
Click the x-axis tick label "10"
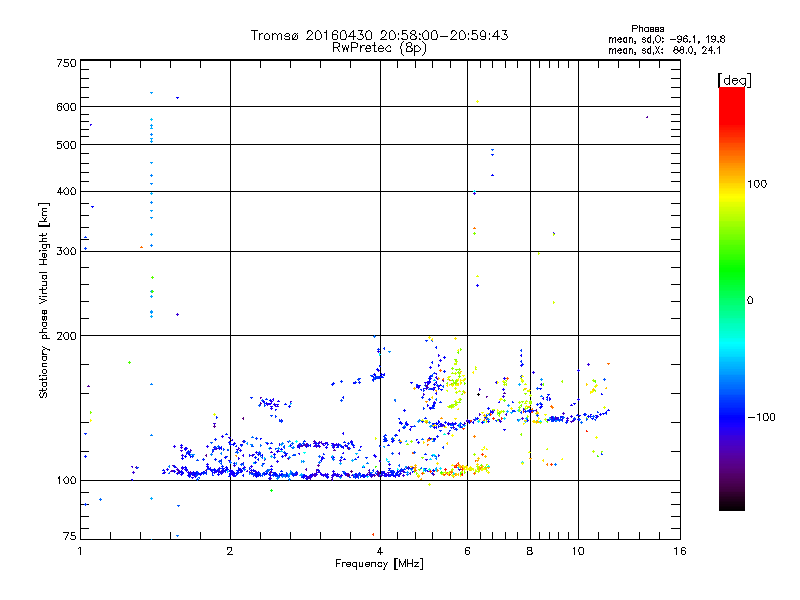[x=578, y=551]
